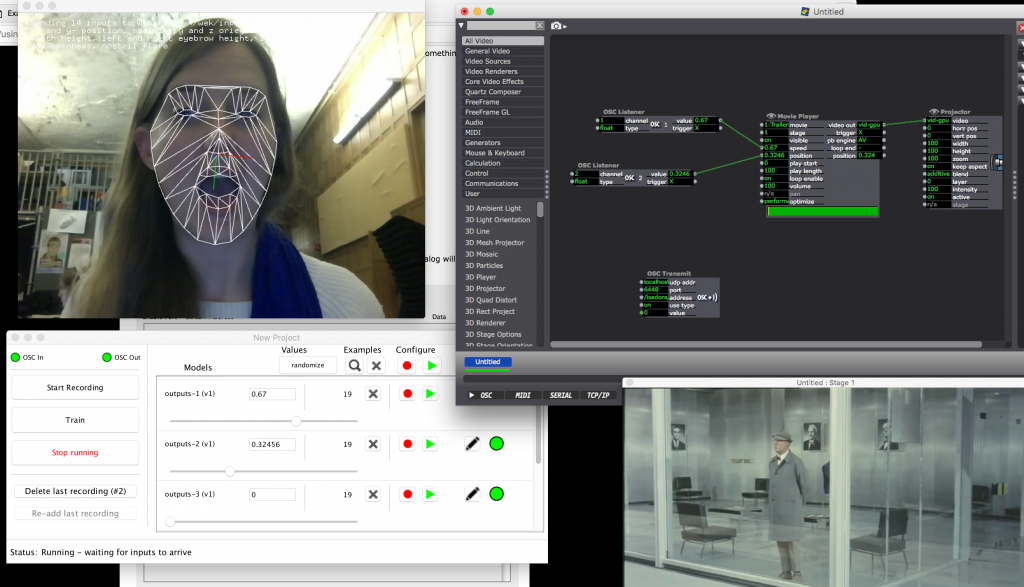The image size is (1024, 587).
Task: Click the randomize values button
Action: pos(308,365)
